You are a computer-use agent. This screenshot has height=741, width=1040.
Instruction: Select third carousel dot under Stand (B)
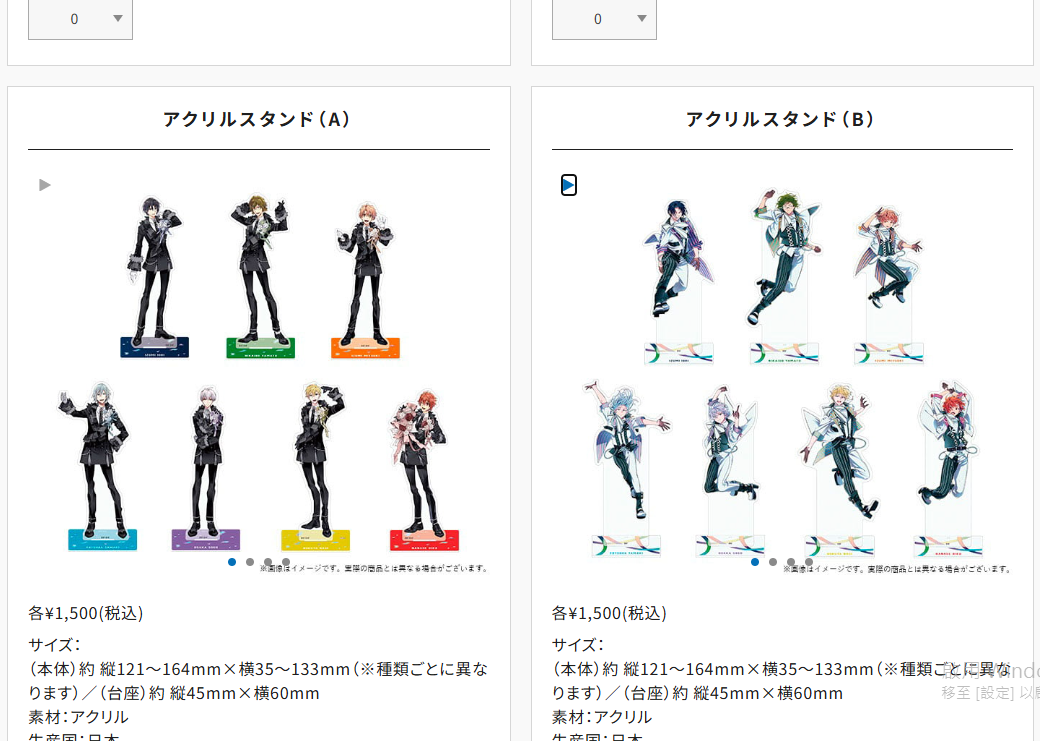point(791,562)
